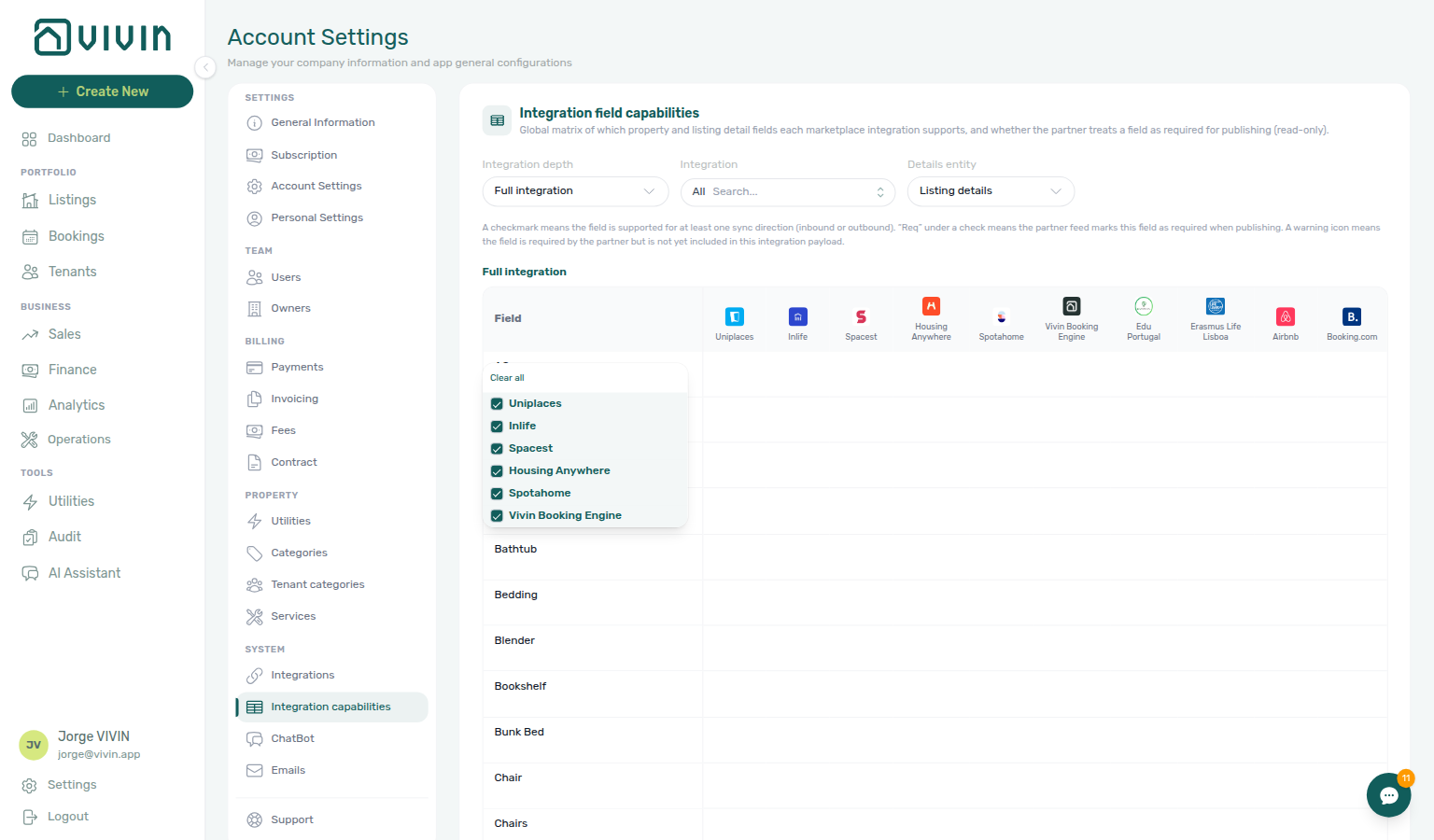The height and width of the screenshot is (840, 1434).
Task: Click the Analytics chart icon
Action: (x=30, y=405)
